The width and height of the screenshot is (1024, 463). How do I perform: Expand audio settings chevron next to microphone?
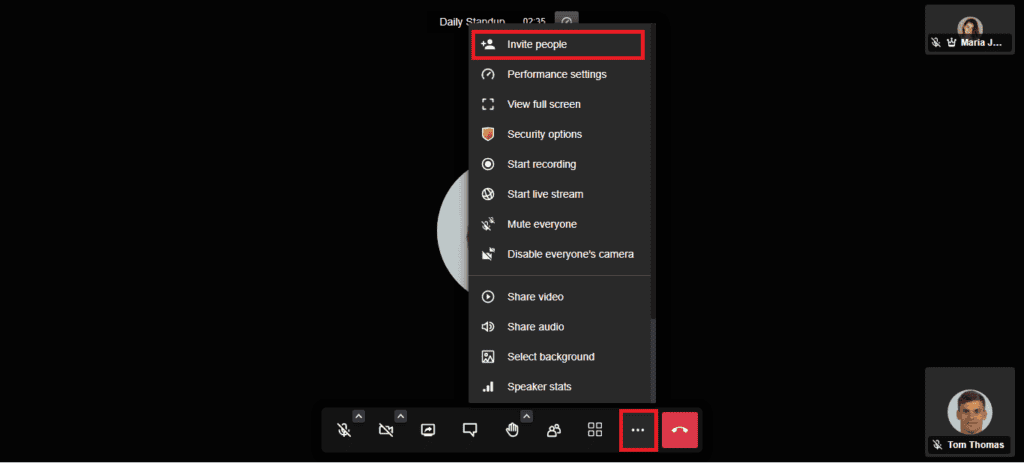[359, 416]
